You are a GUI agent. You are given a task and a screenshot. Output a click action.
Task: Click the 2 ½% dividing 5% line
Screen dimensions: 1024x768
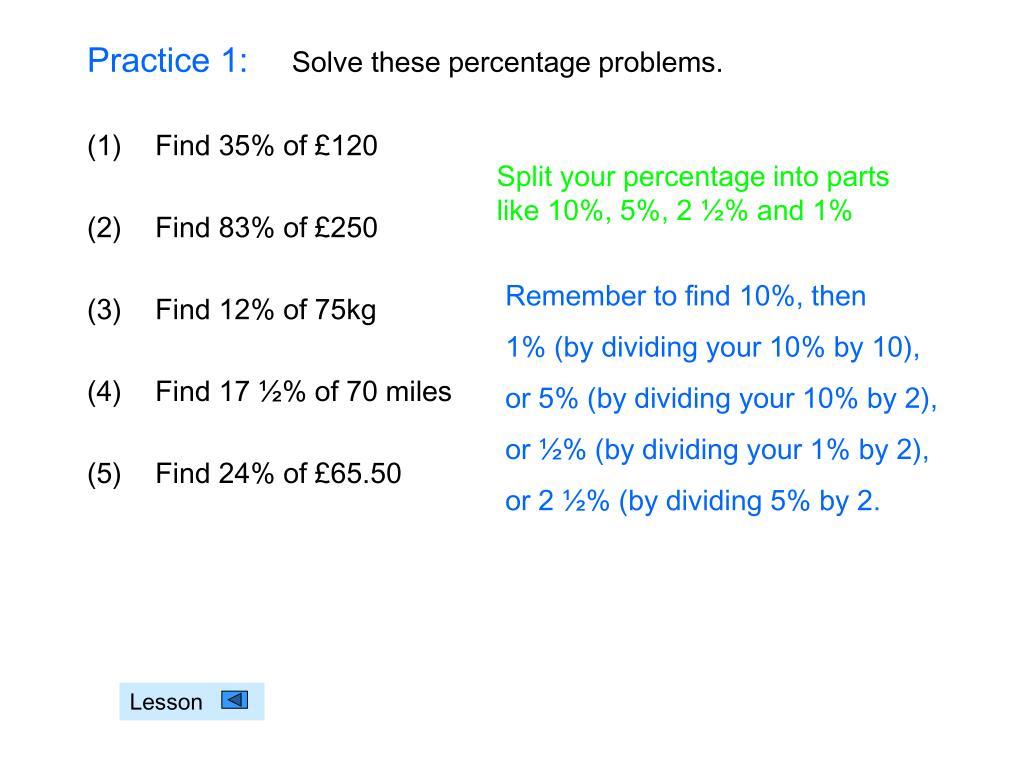693,502
